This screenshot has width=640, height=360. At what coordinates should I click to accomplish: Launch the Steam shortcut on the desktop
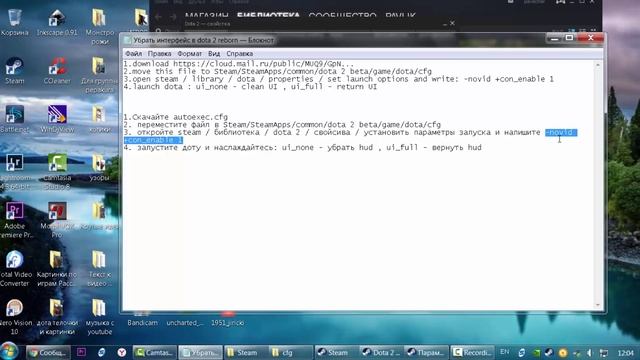point(14,70)
